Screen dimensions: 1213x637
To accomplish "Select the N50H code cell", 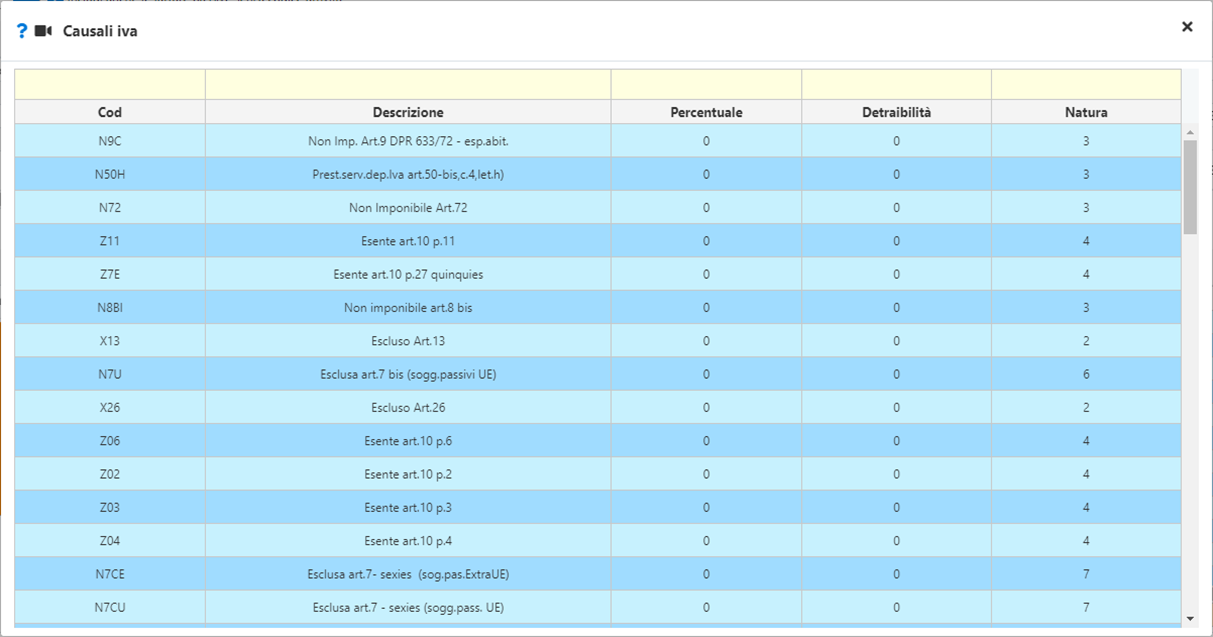I will pyautogui.click(x=110, y=174).
